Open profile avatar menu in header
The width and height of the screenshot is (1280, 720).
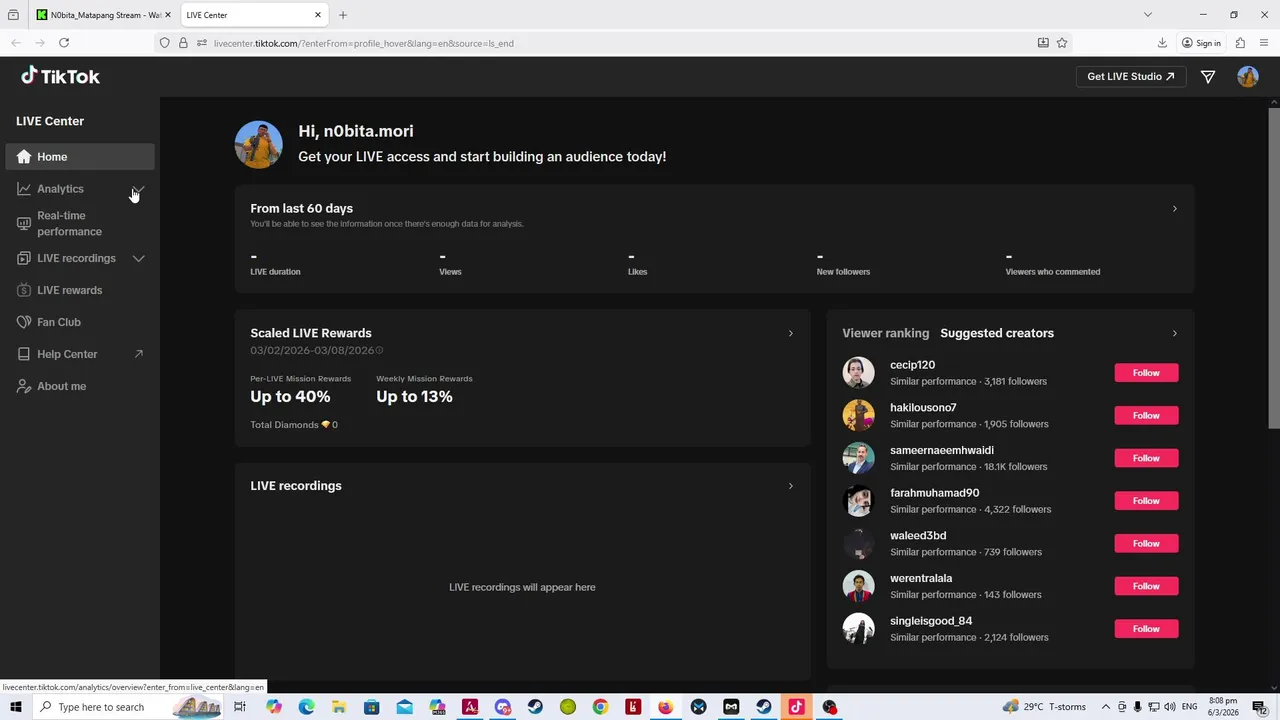pos(1248,77)
